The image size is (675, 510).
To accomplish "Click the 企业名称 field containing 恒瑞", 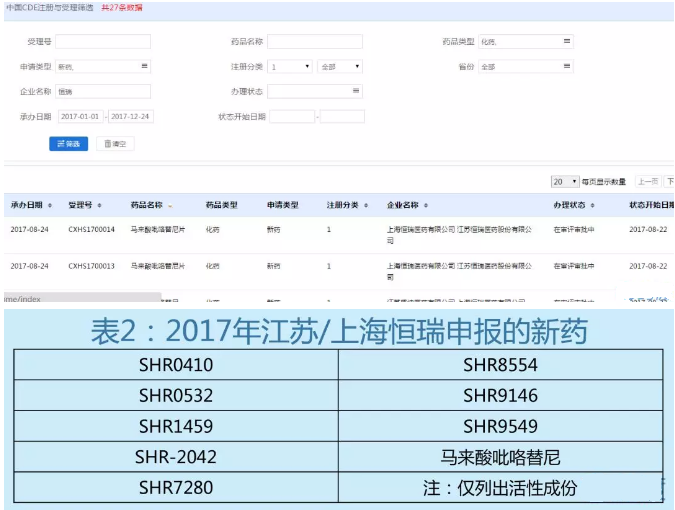I will pyautogui.click(x=102, y=91).
